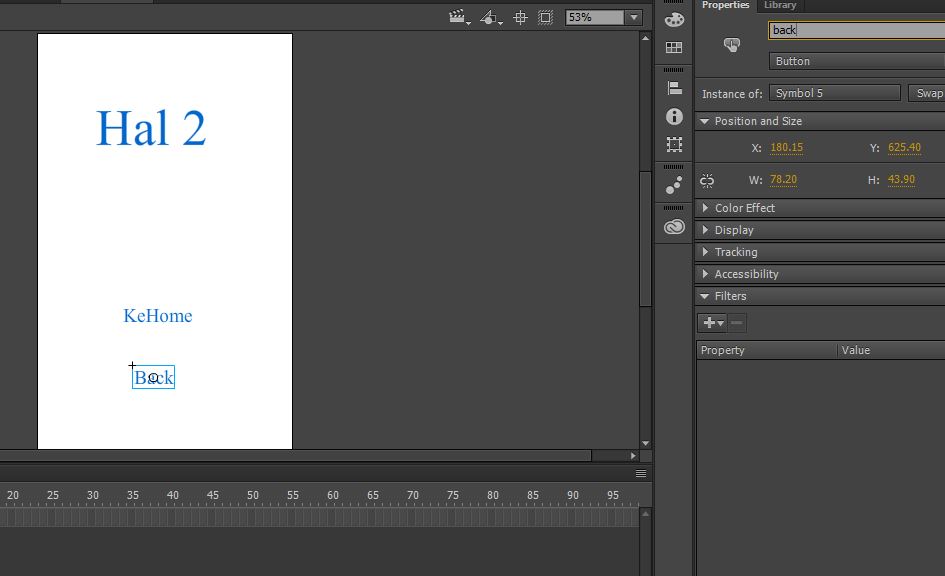The image size is (945, 576).
Task: Click frame 30 on the timeline ruler
Action: coord(92,495)
